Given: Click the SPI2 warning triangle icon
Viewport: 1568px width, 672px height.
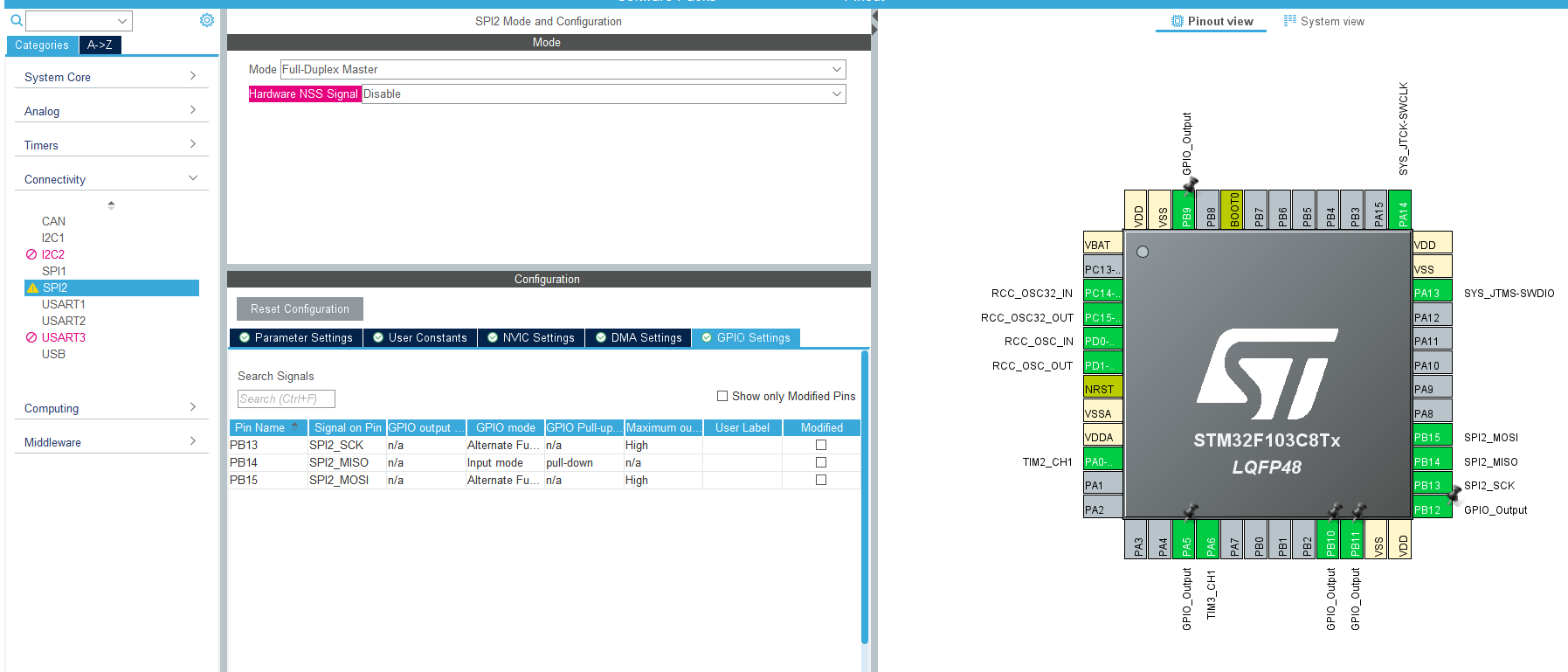Looking at the screenshot, I should click(x=33, y=288).
